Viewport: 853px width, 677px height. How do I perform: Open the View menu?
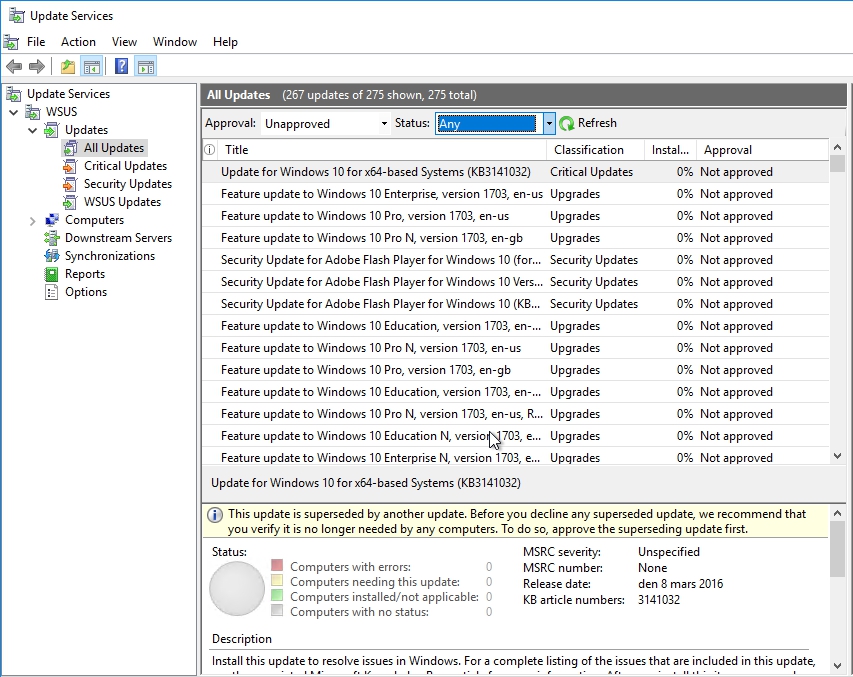(124, 42)
